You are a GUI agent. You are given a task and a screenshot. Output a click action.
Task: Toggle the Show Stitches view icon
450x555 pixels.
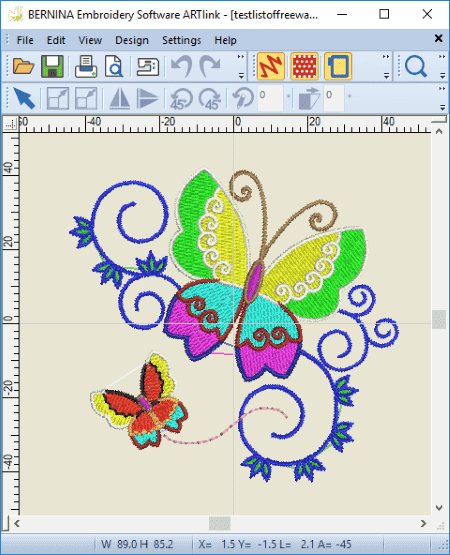coord(271,66)
